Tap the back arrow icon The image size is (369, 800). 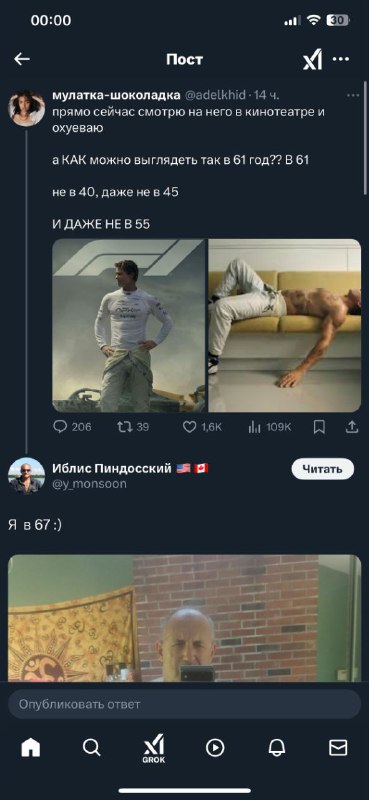(x=22, y=59)
